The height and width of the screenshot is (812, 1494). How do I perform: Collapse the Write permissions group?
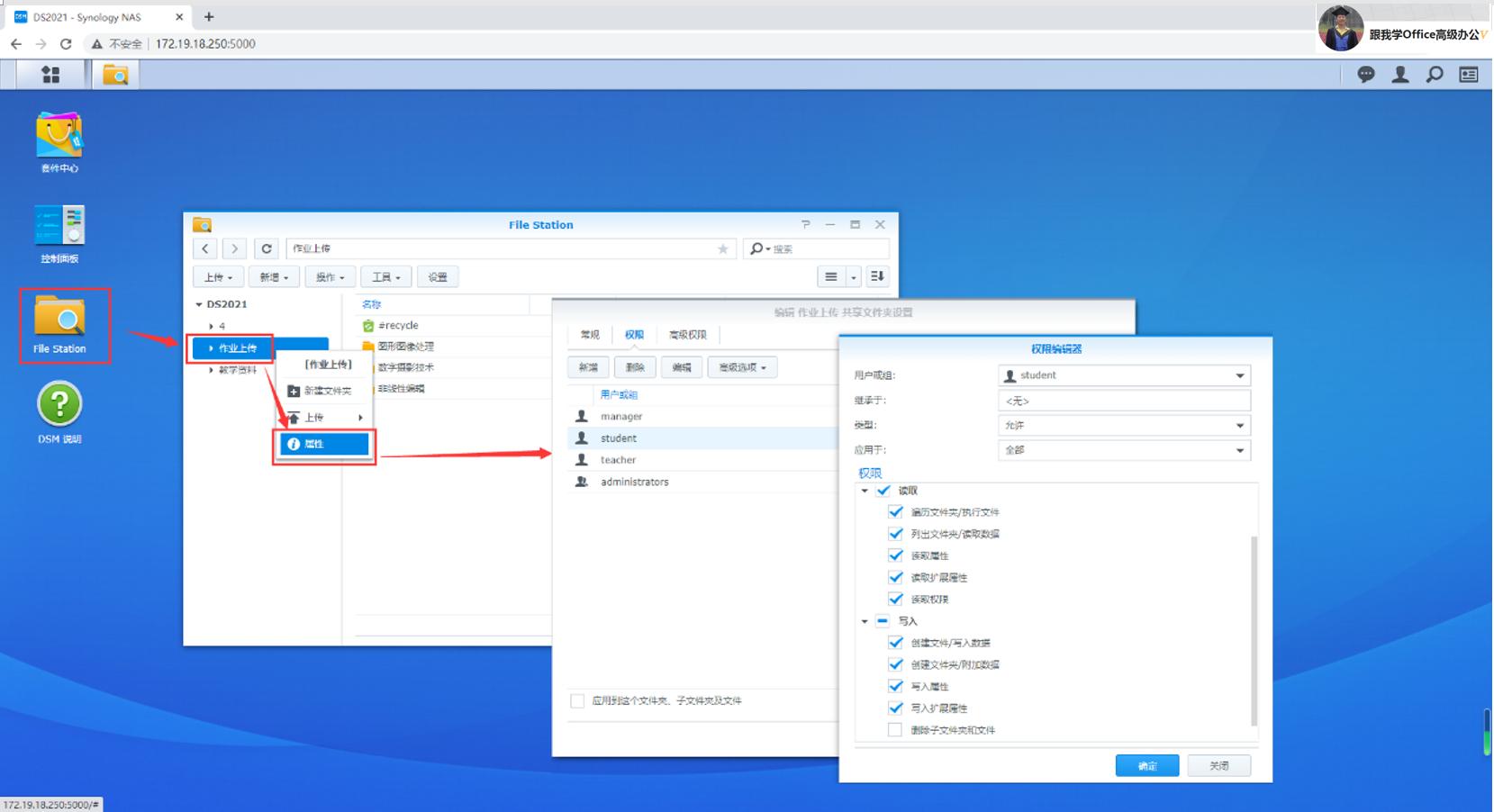[x=865, y=621]
